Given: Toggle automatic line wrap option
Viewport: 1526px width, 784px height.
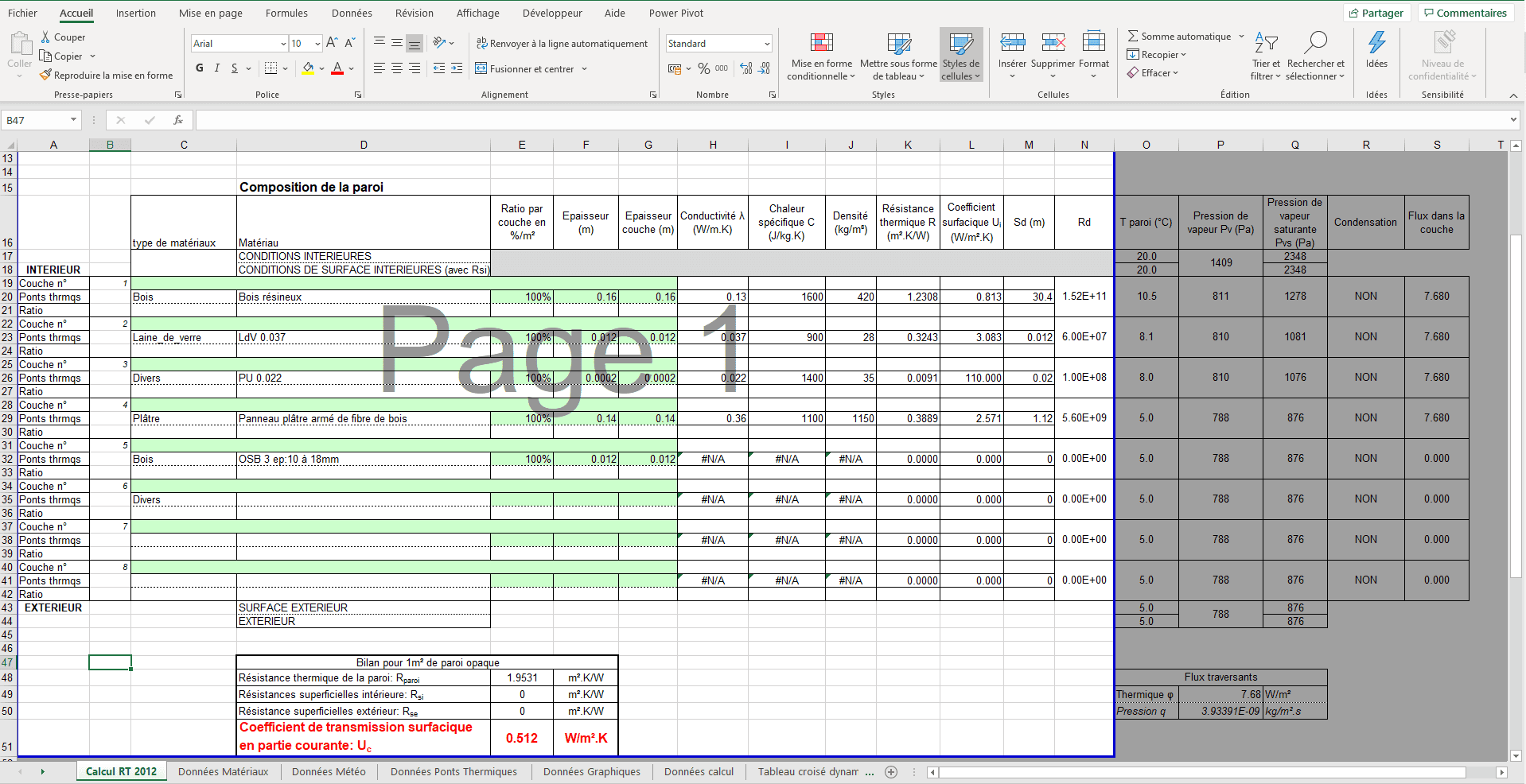Looking at the screenshot, I should (562, 44).
